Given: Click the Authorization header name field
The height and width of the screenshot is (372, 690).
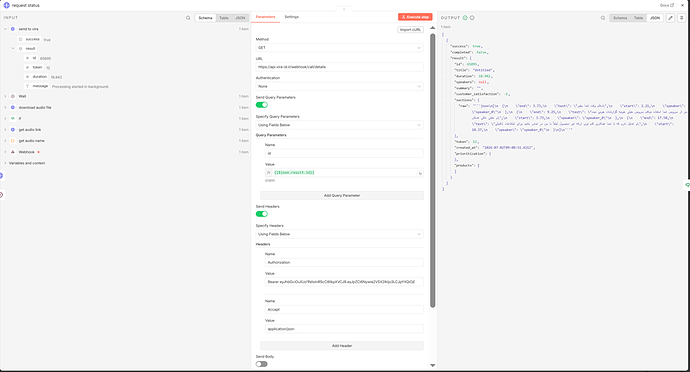Looking at the screenshot, I should [344, 262].
